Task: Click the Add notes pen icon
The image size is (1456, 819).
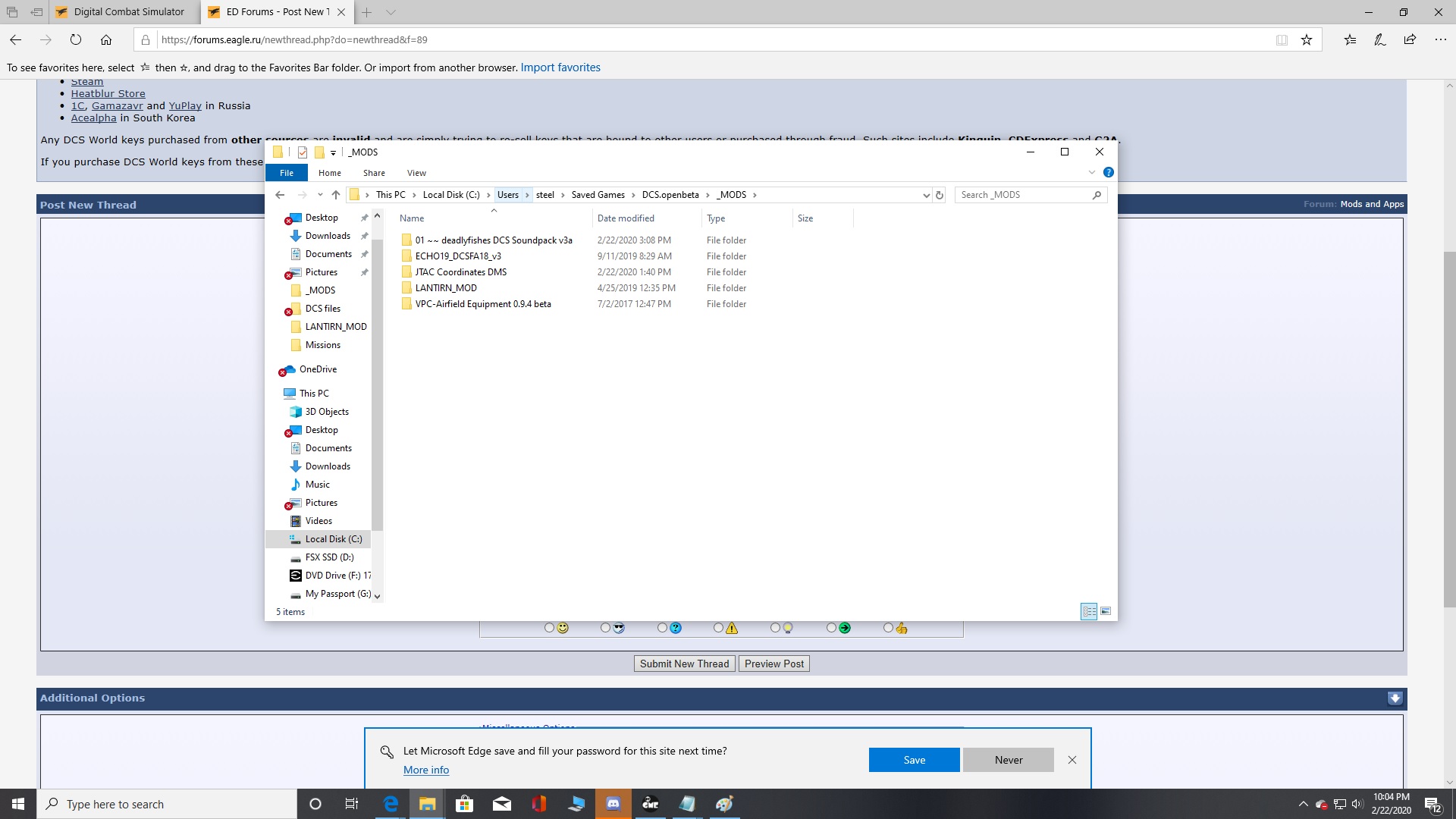Action: tap(1380, 39)
